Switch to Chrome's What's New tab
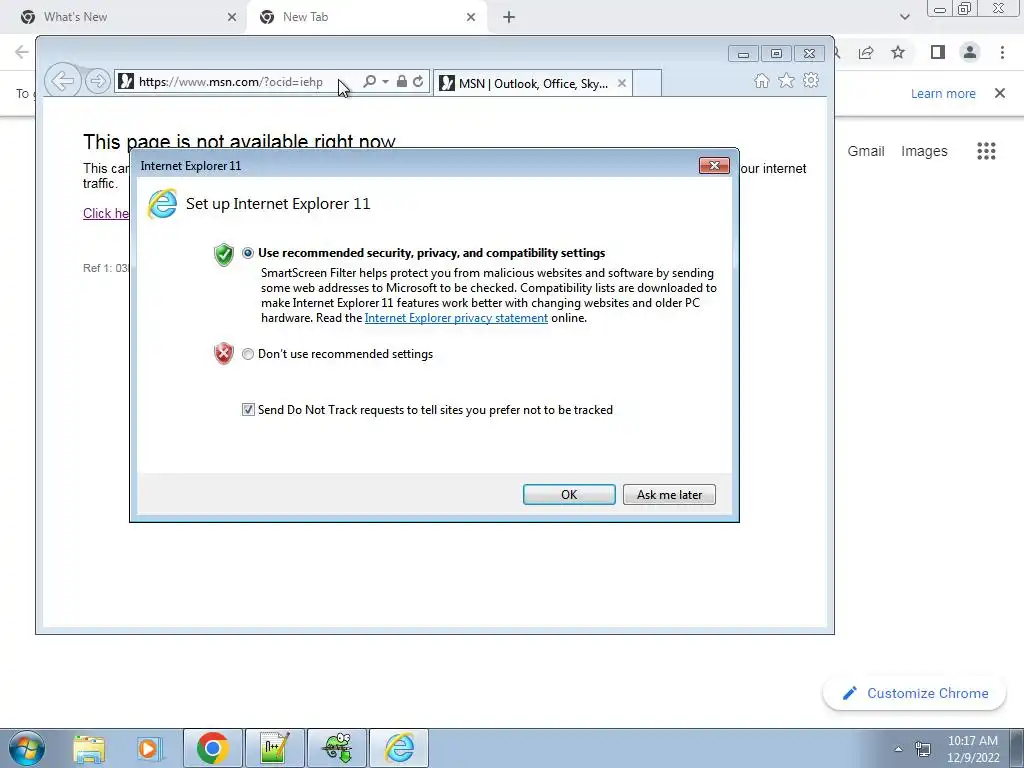This screenshot has width=1024, height=768. (122, 17)
